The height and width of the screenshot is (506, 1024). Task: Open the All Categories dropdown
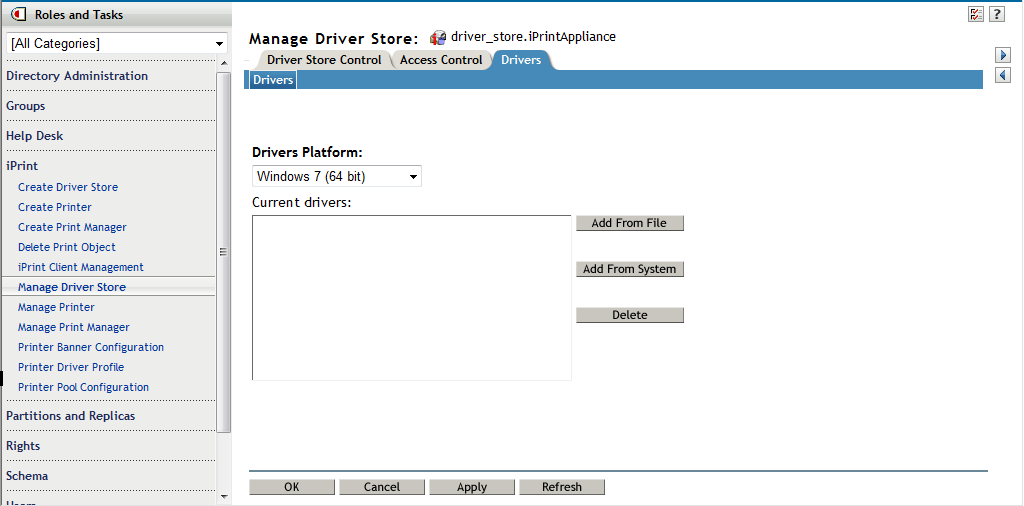[117, 44]
